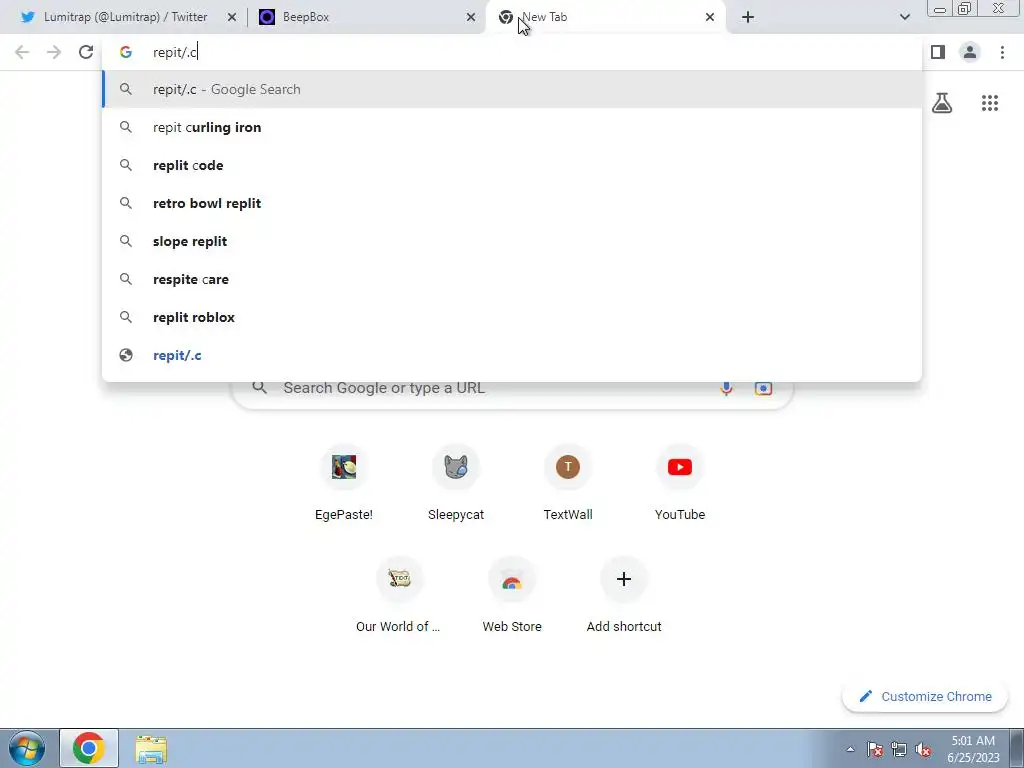This screenshot has width=1024, height=768.
Task: Switch to BeepBox tab
Action: [x=367, y=17]
